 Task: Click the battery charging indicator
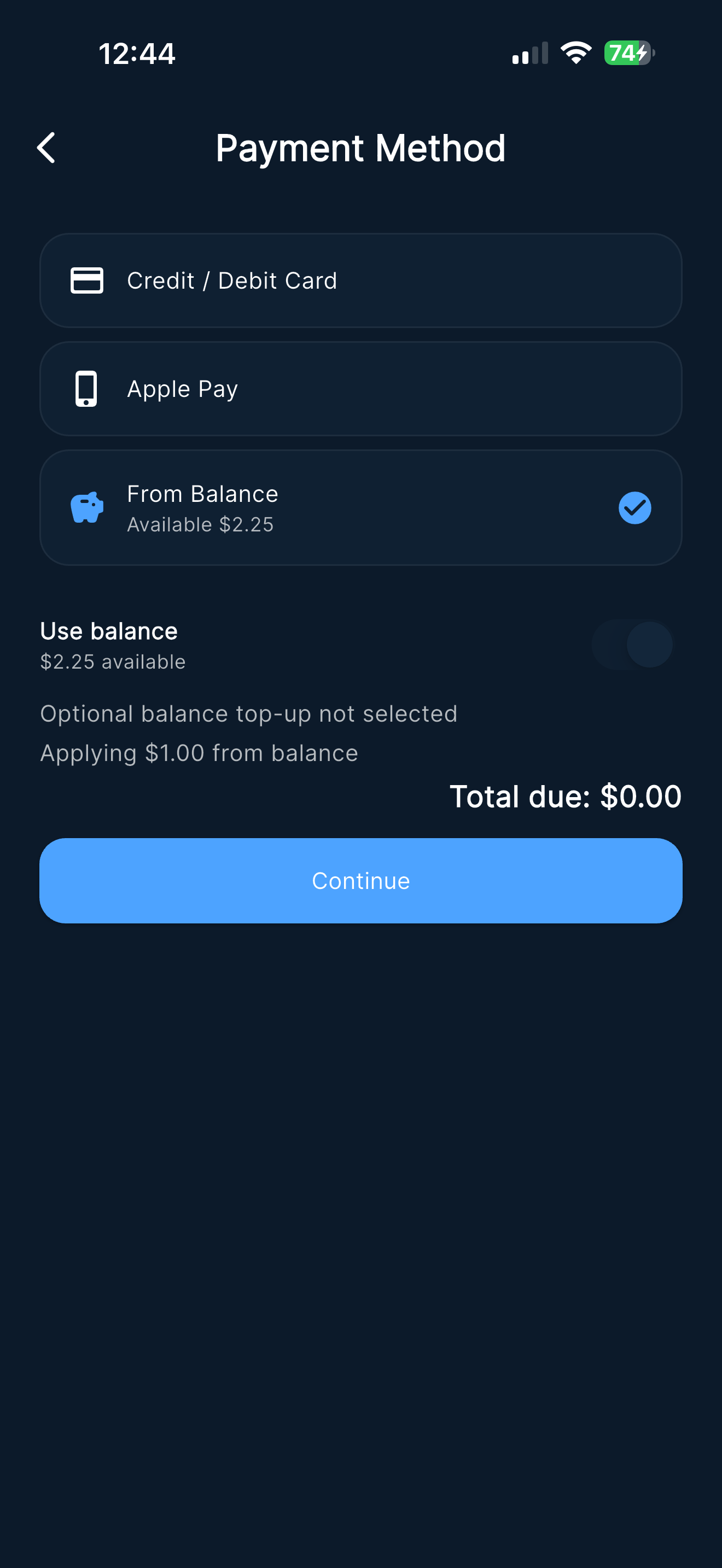(x=626, y=53)
